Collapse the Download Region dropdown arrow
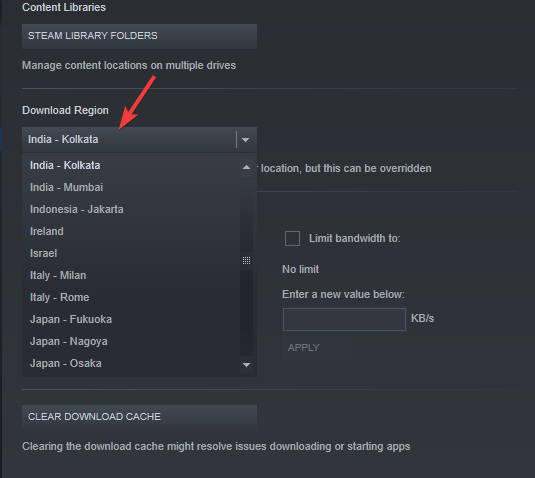Image resolution: width=535 pixels, height=478 pixels. (246, 140)
